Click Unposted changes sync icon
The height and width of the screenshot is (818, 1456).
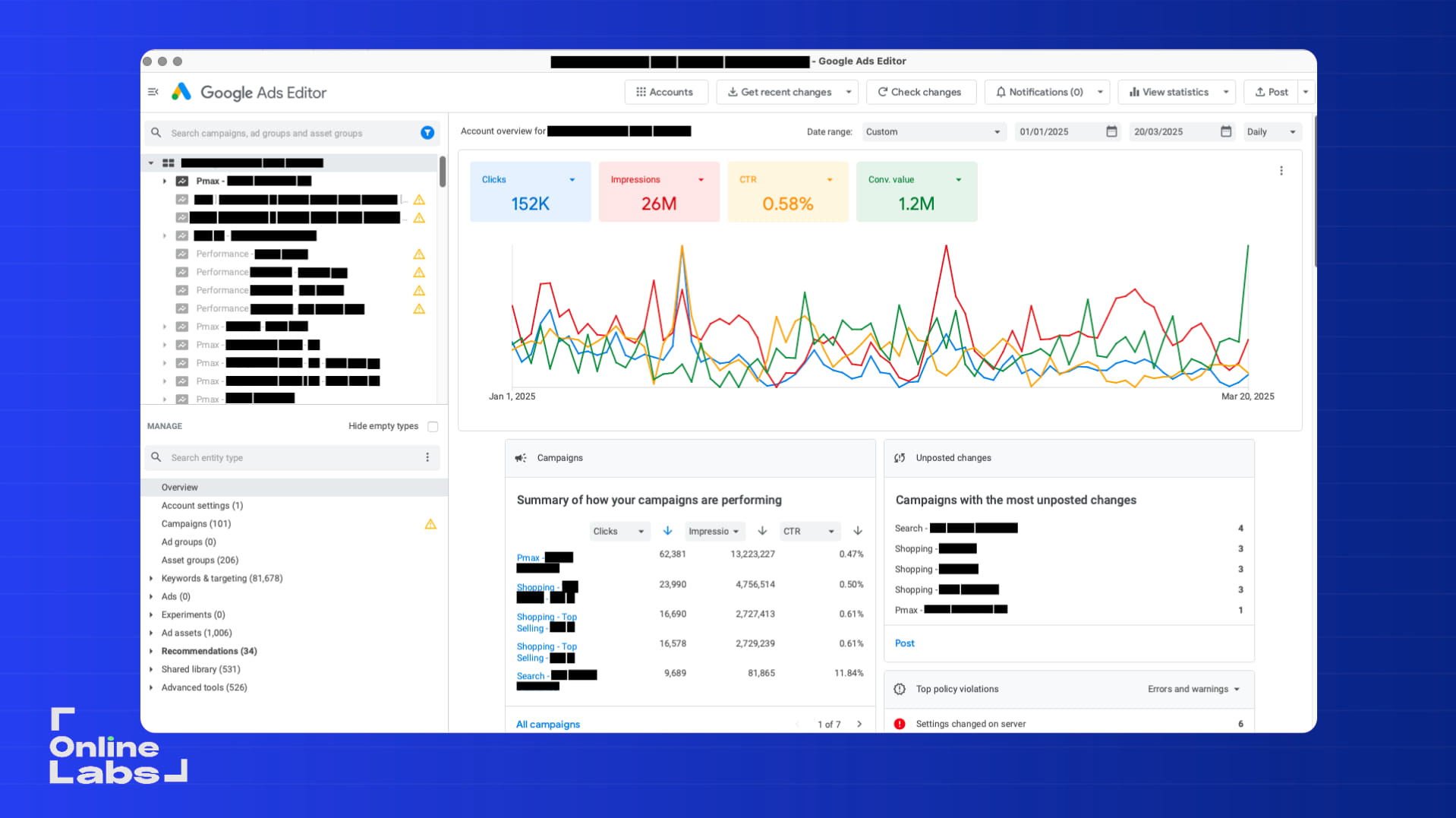pos(900,458)
